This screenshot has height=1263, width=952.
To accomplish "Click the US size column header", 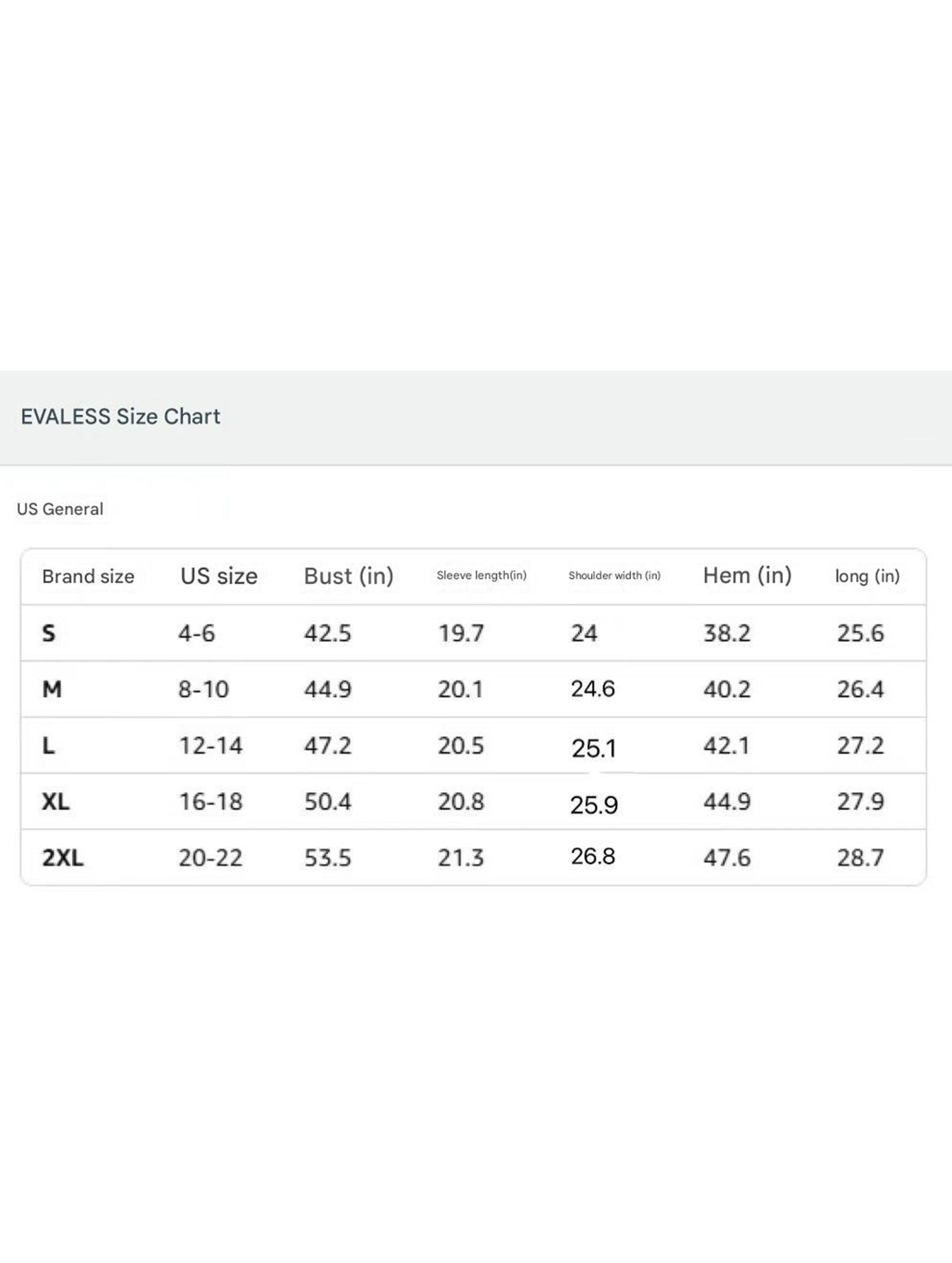I will tap(218, 576).
